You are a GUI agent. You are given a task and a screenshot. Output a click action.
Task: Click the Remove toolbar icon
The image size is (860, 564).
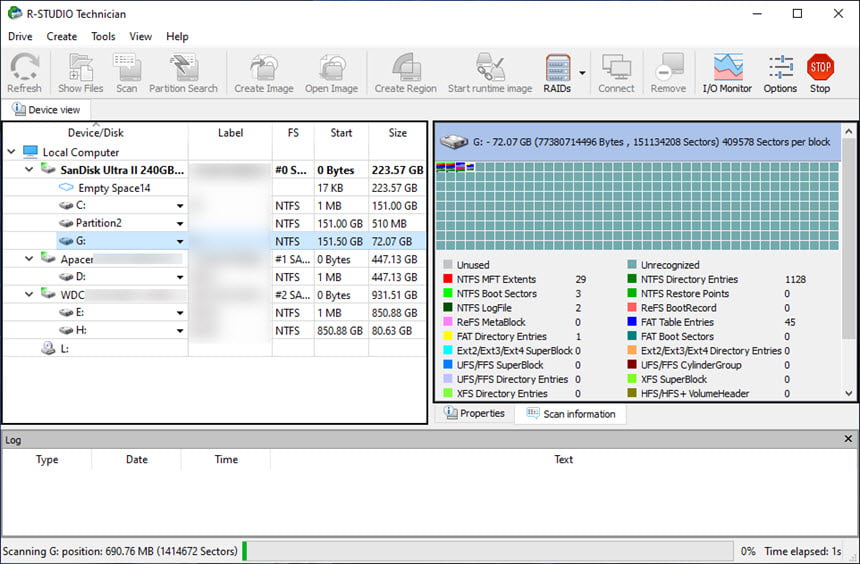point(668,73)
